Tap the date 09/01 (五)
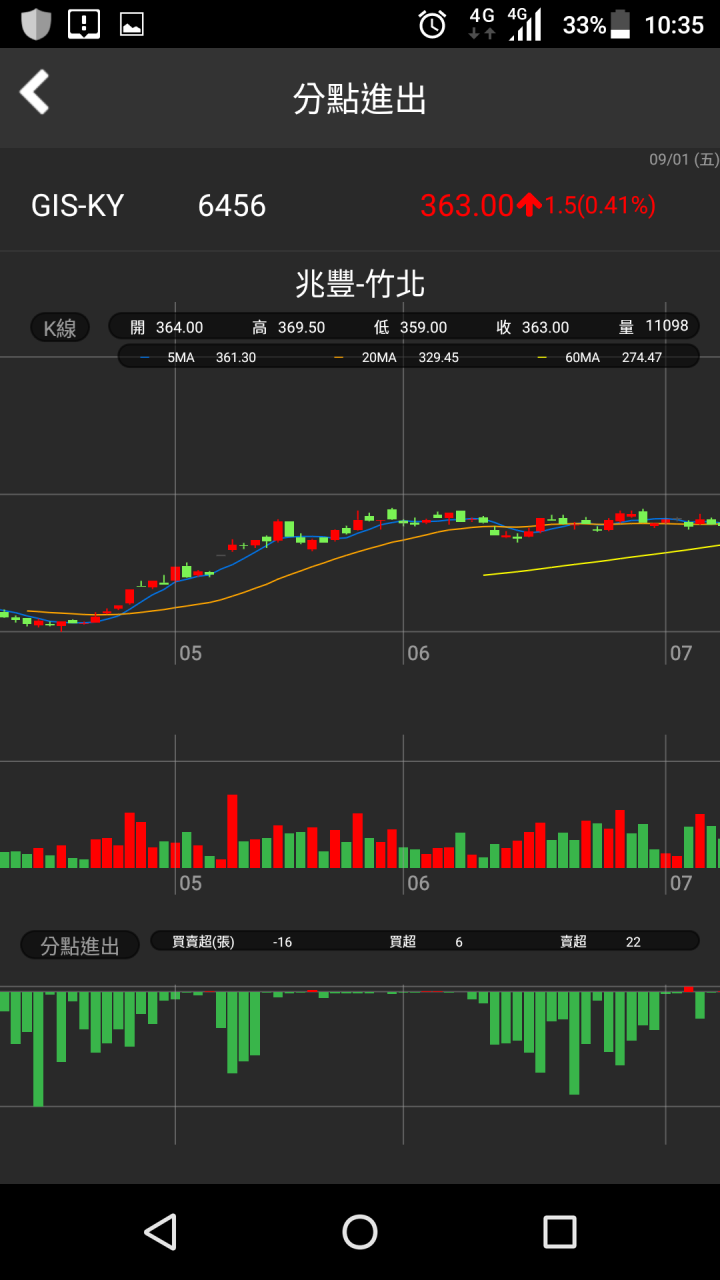The image size is (720, 1280). click(684, 160)
